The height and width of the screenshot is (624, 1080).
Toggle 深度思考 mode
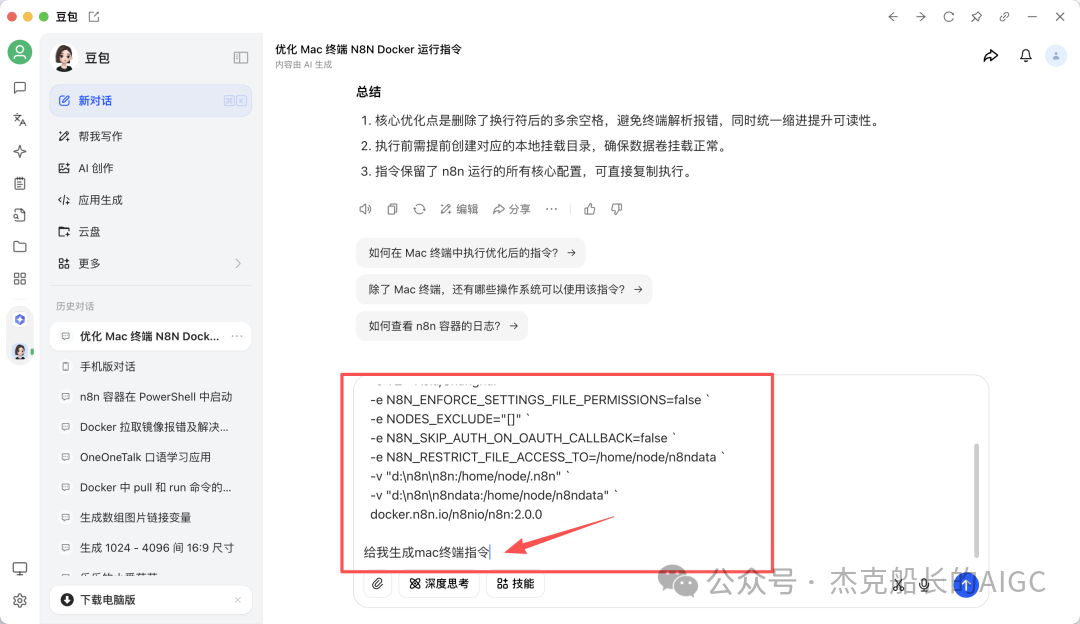point(439,584)
